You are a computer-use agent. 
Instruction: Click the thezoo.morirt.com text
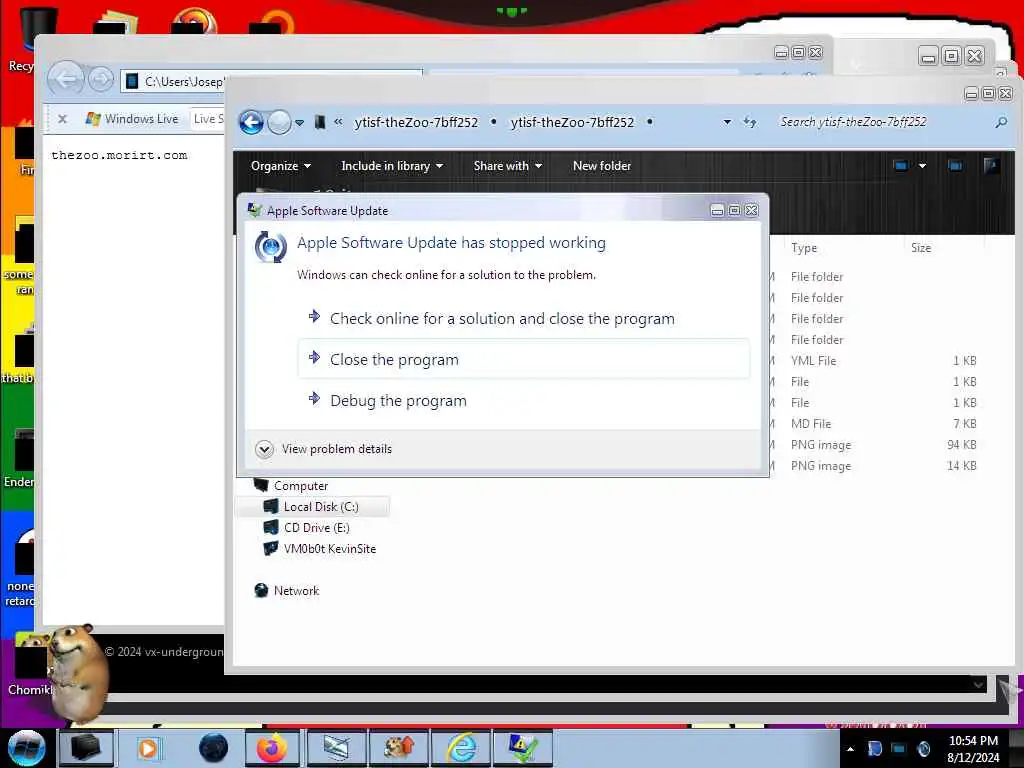(119, 155)
